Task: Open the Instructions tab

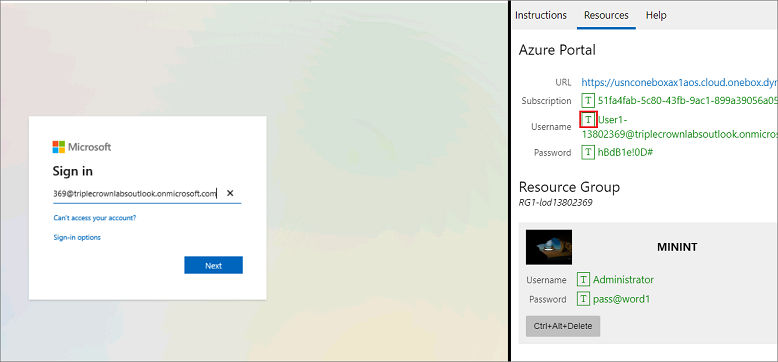Action: pyautogui.click(x=541, y=15)
